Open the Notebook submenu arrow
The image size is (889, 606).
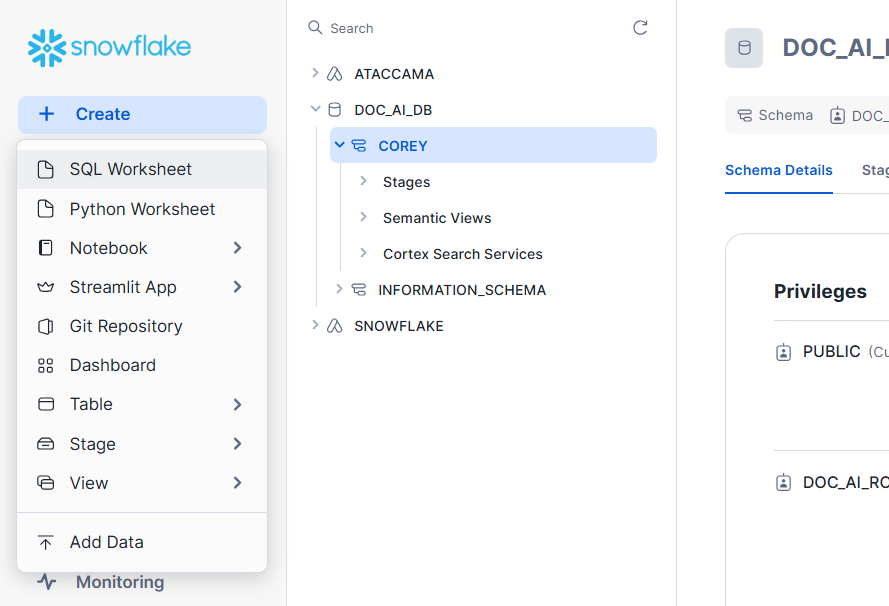pos(238,247)
